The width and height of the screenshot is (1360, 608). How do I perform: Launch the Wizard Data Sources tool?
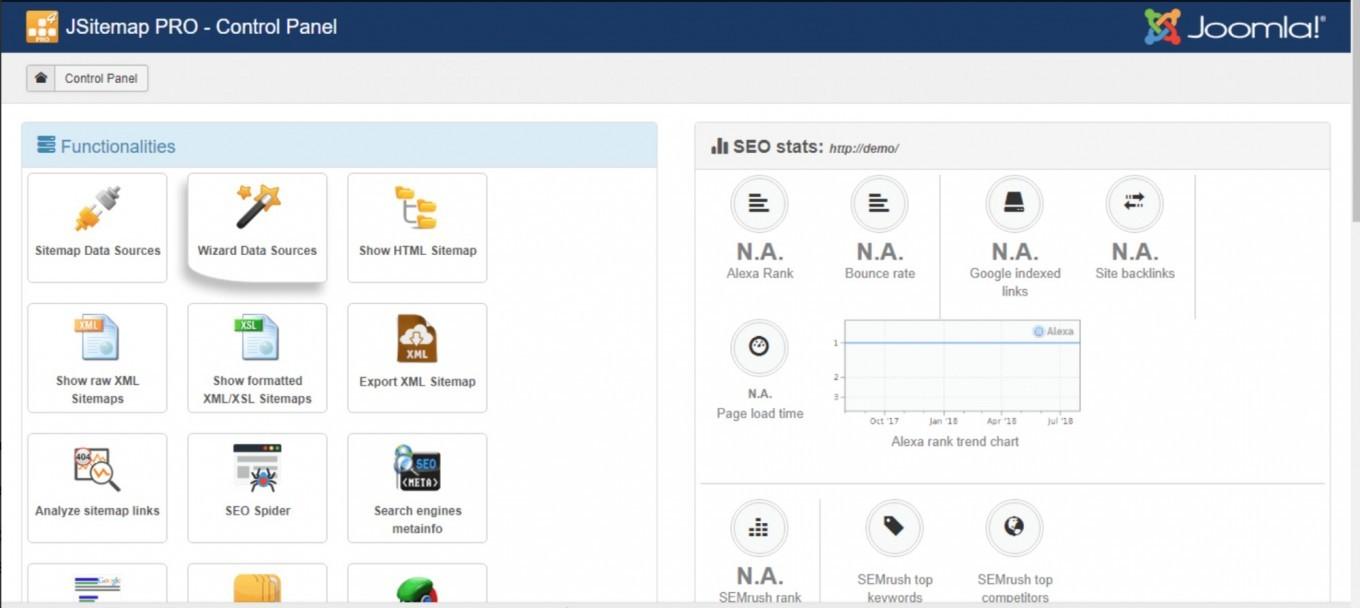(x=257, y=227)
